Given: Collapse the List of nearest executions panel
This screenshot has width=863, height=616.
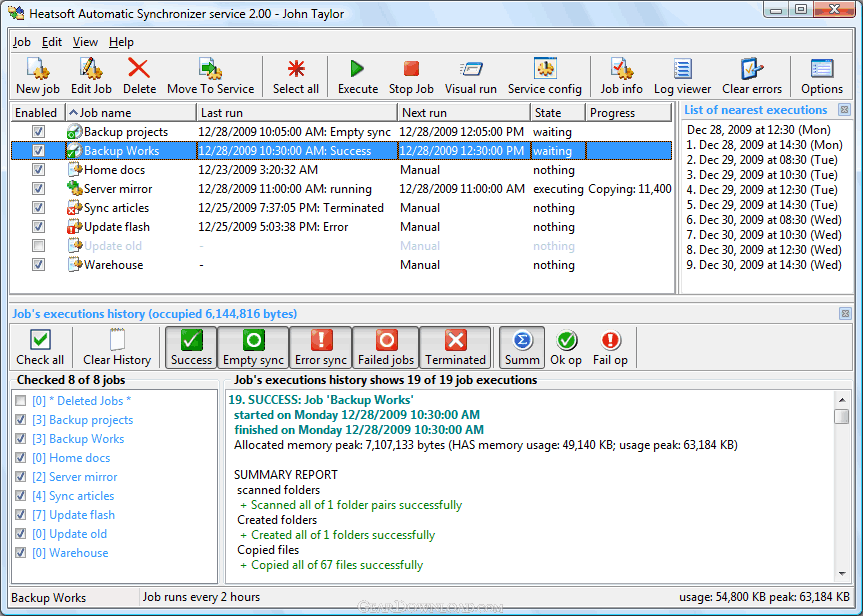Looking at the screenshot, I should pyautogui.click(x=844, y=110).
